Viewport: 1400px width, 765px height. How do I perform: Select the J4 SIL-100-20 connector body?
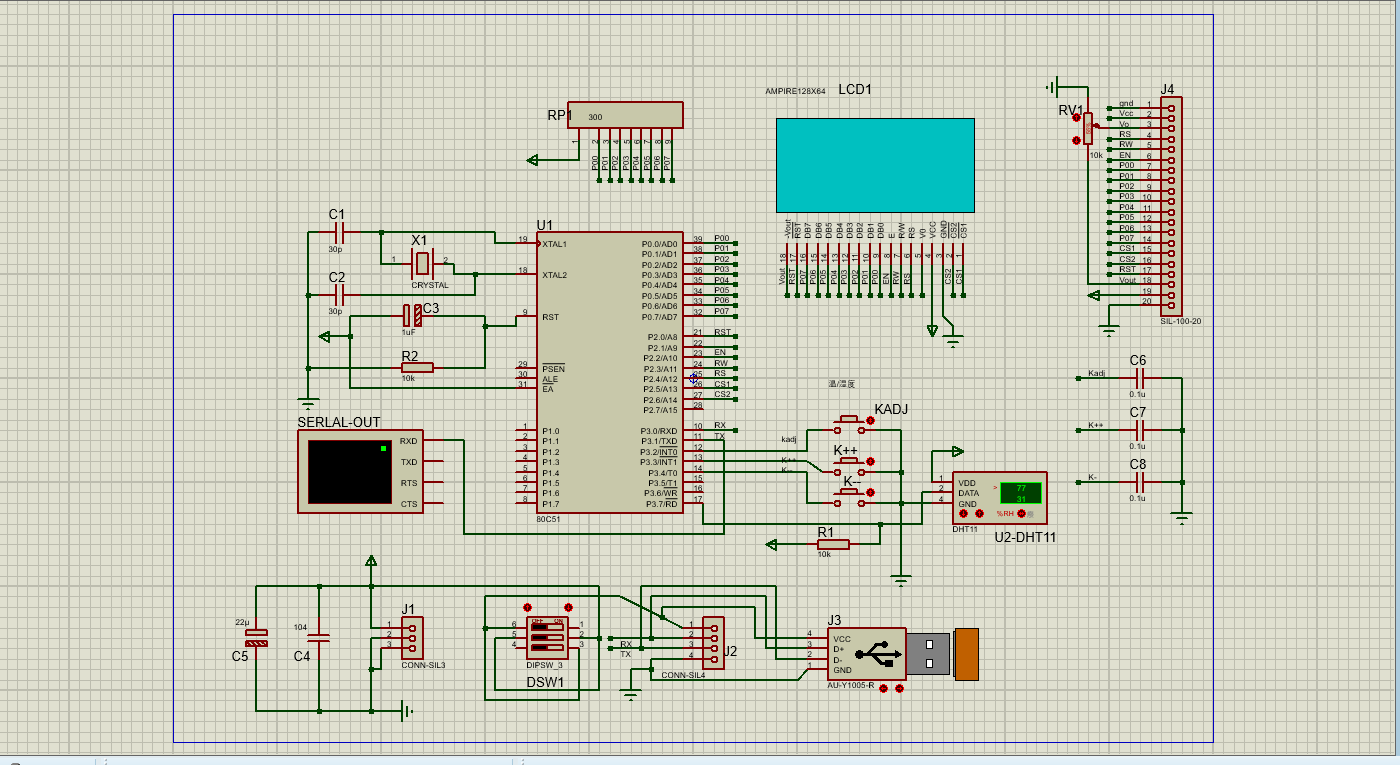coord(1171,205)
